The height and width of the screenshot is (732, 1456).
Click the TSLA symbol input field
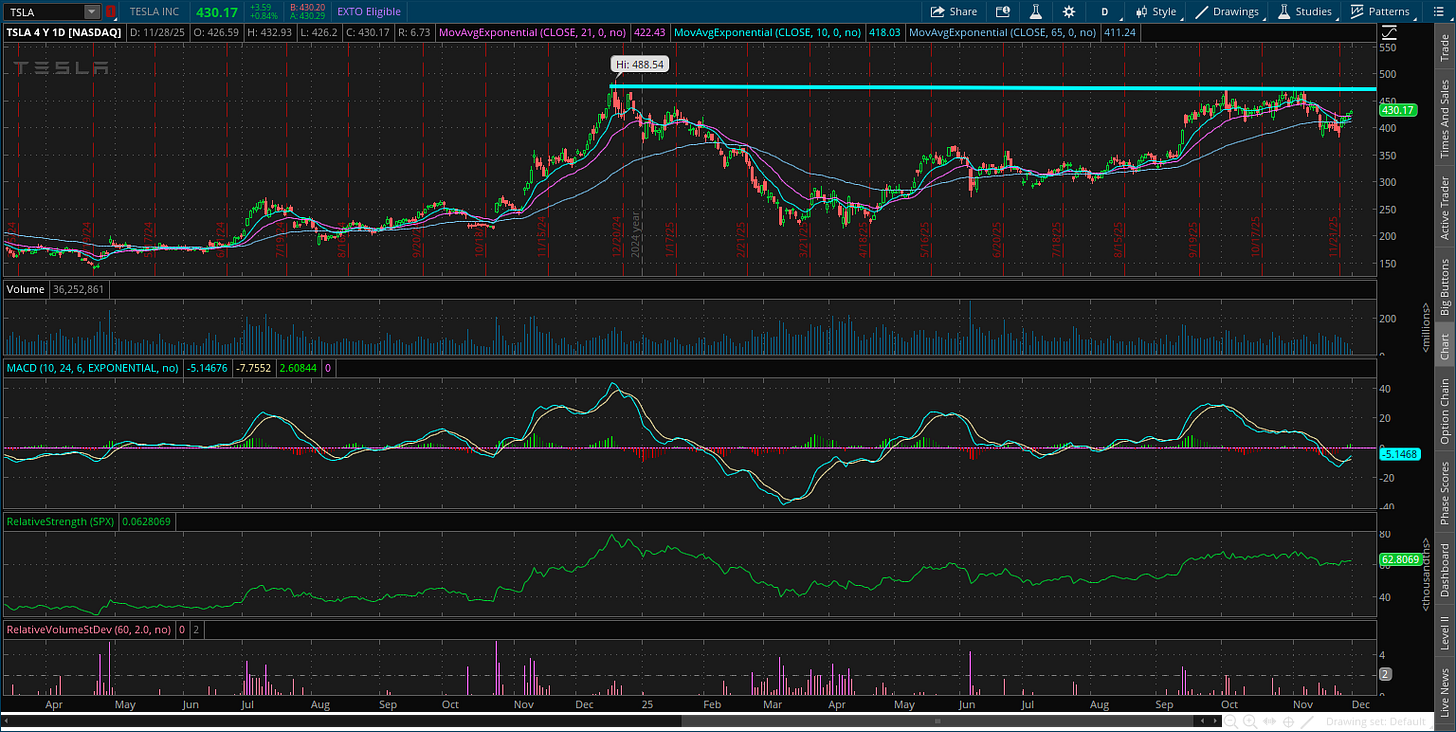pos(43,12)
